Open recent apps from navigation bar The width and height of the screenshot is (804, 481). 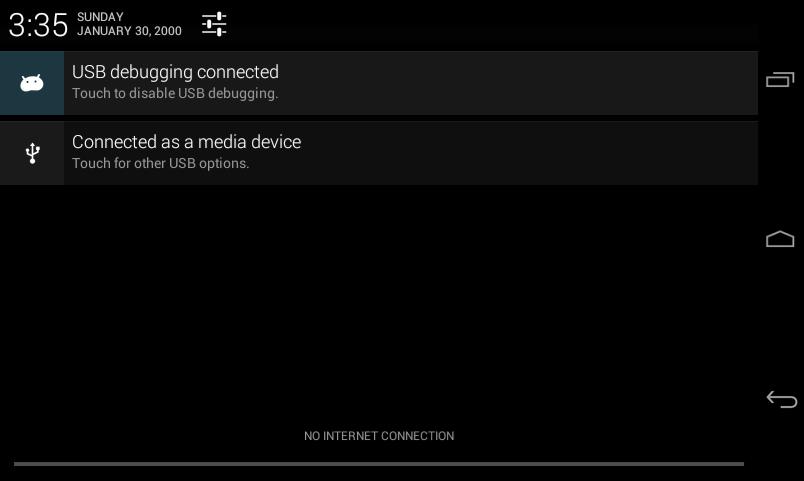click(780, 79)
